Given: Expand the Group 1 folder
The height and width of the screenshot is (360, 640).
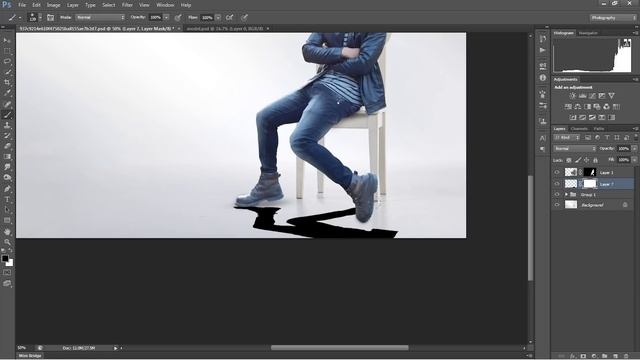Looking at the screenshot, I should [567, 195].
